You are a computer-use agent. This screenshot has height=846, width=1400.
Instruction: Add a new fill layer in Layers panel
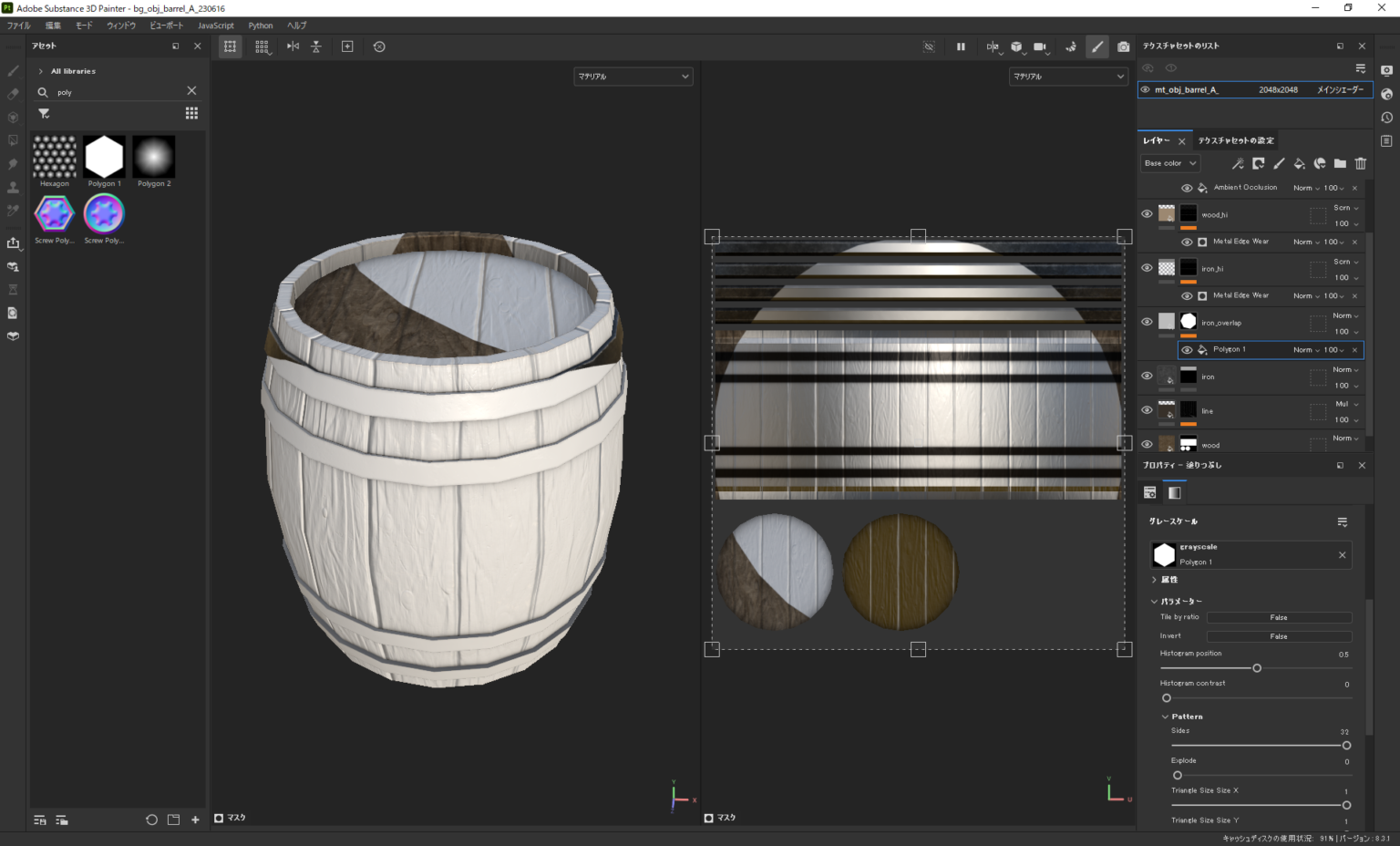1300,163
